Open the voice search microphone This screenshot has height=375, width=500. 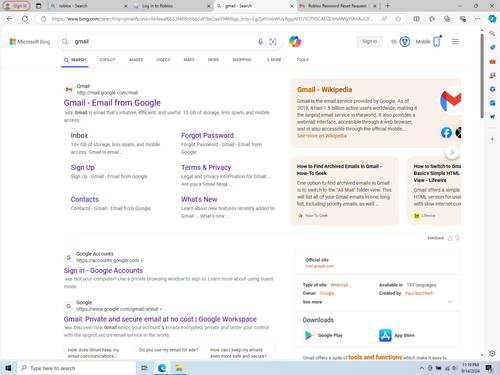click(260, 41)
